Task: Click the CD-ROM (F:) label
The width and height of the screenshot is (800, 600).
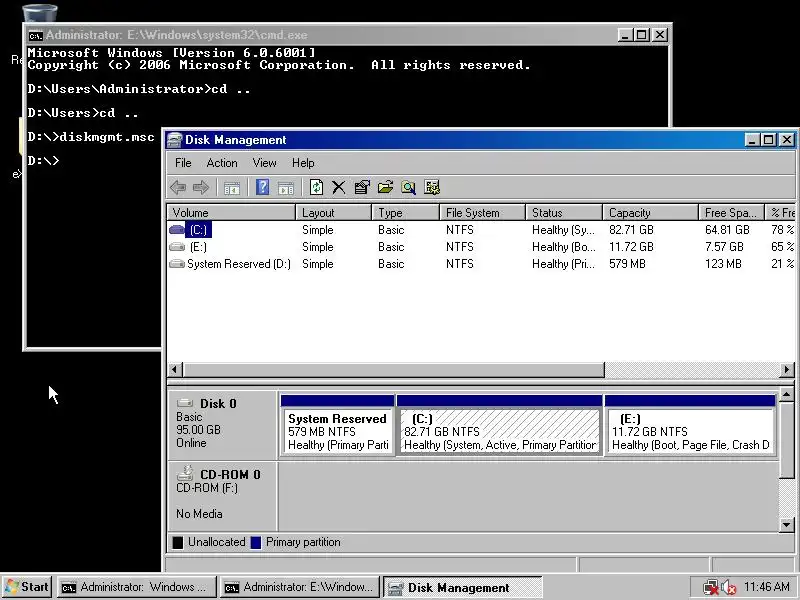Action: coord(207,488)
